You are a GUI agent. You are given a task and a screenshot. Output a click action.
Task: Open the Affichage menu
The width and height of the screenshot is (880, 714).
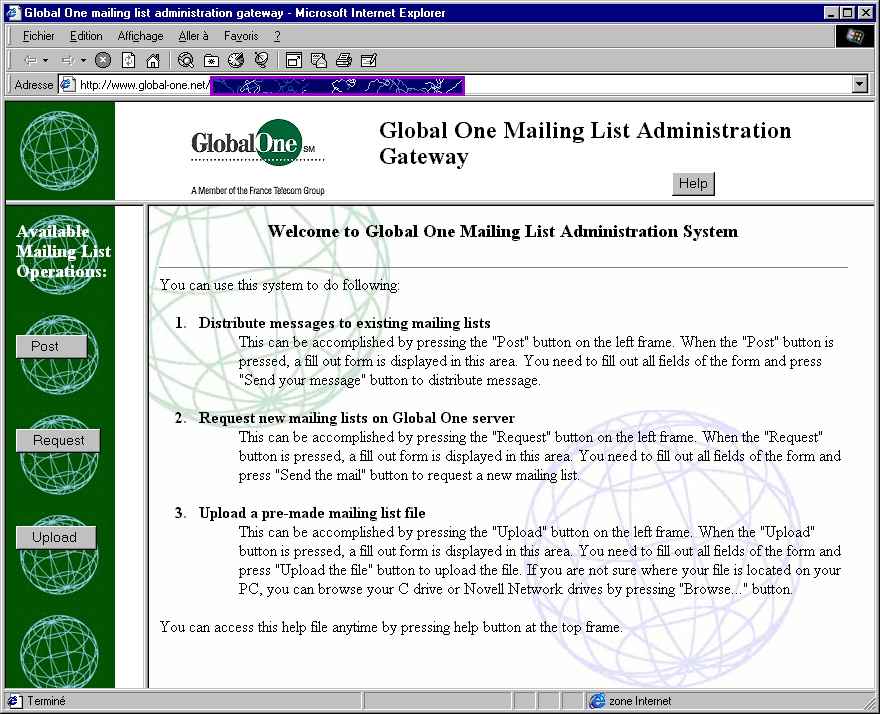coord(140,36)
